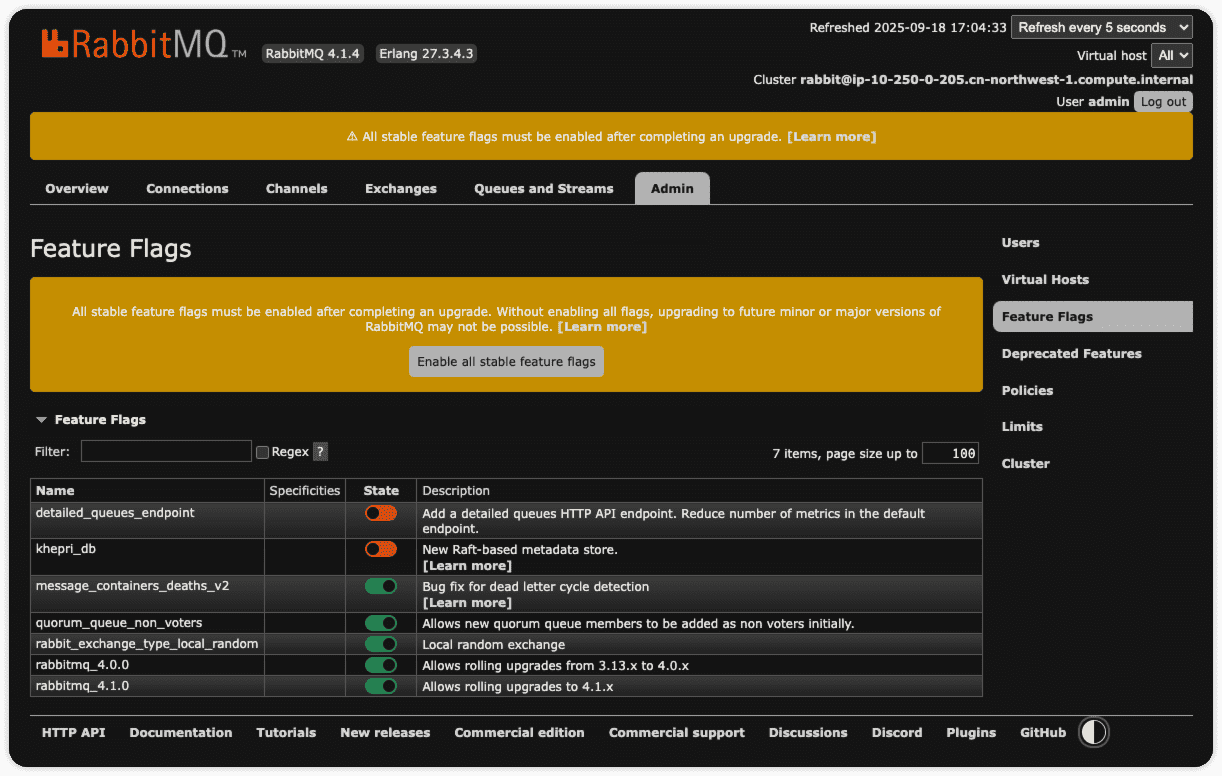Go to Deprecated Features in sidebar
Viewport: 1222px width, 776px height.
(x=1071, y=354)
